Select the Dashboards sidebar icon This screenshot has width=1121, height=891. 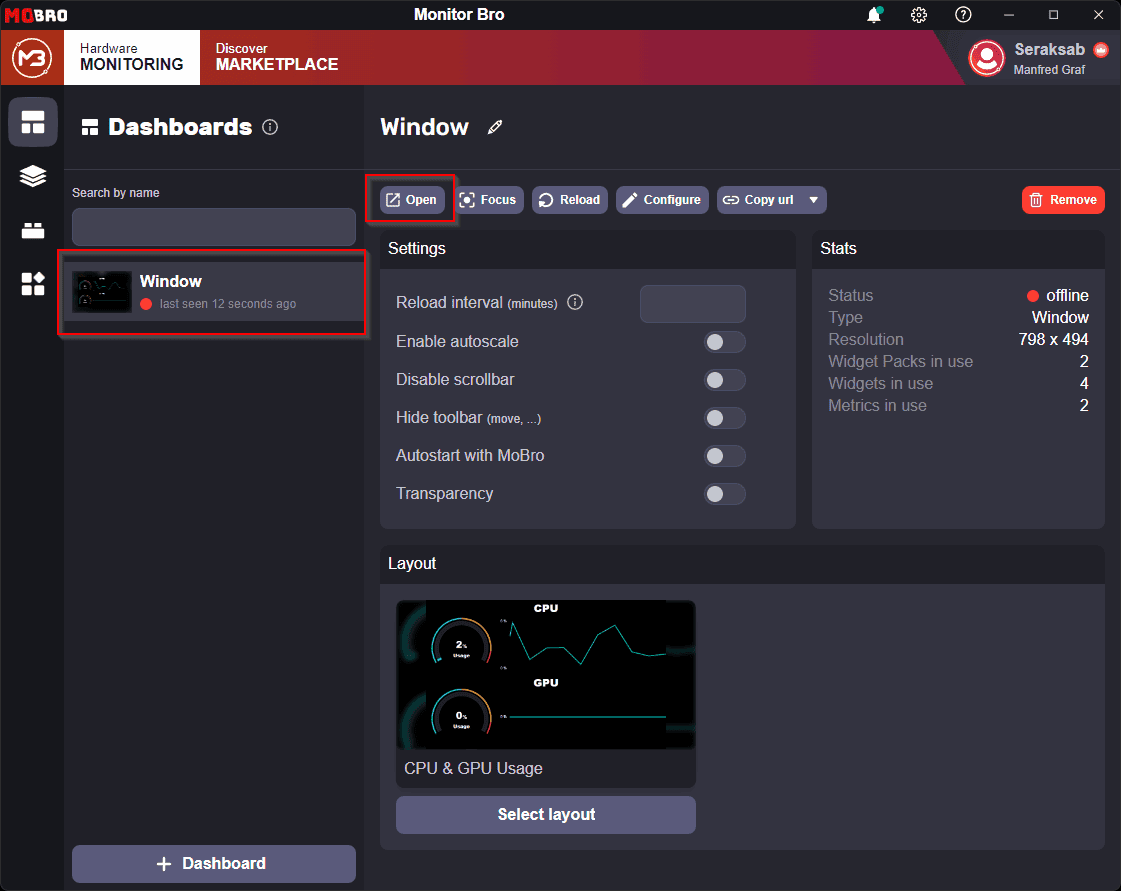[33, 122]
